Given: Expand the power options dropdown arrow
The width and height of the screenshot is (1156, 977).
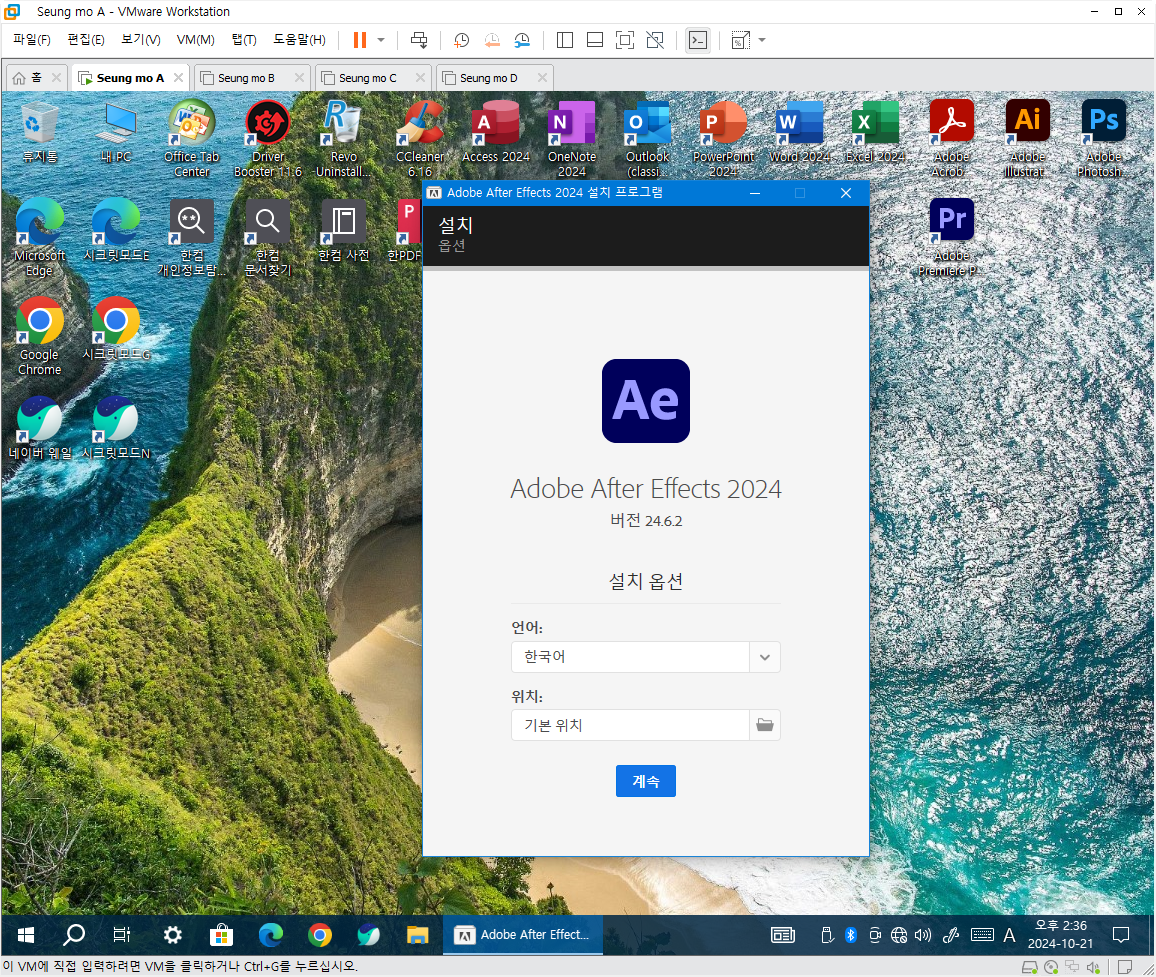Looking at the screenshot, I should pyautogui.click(x=381, y=40).
